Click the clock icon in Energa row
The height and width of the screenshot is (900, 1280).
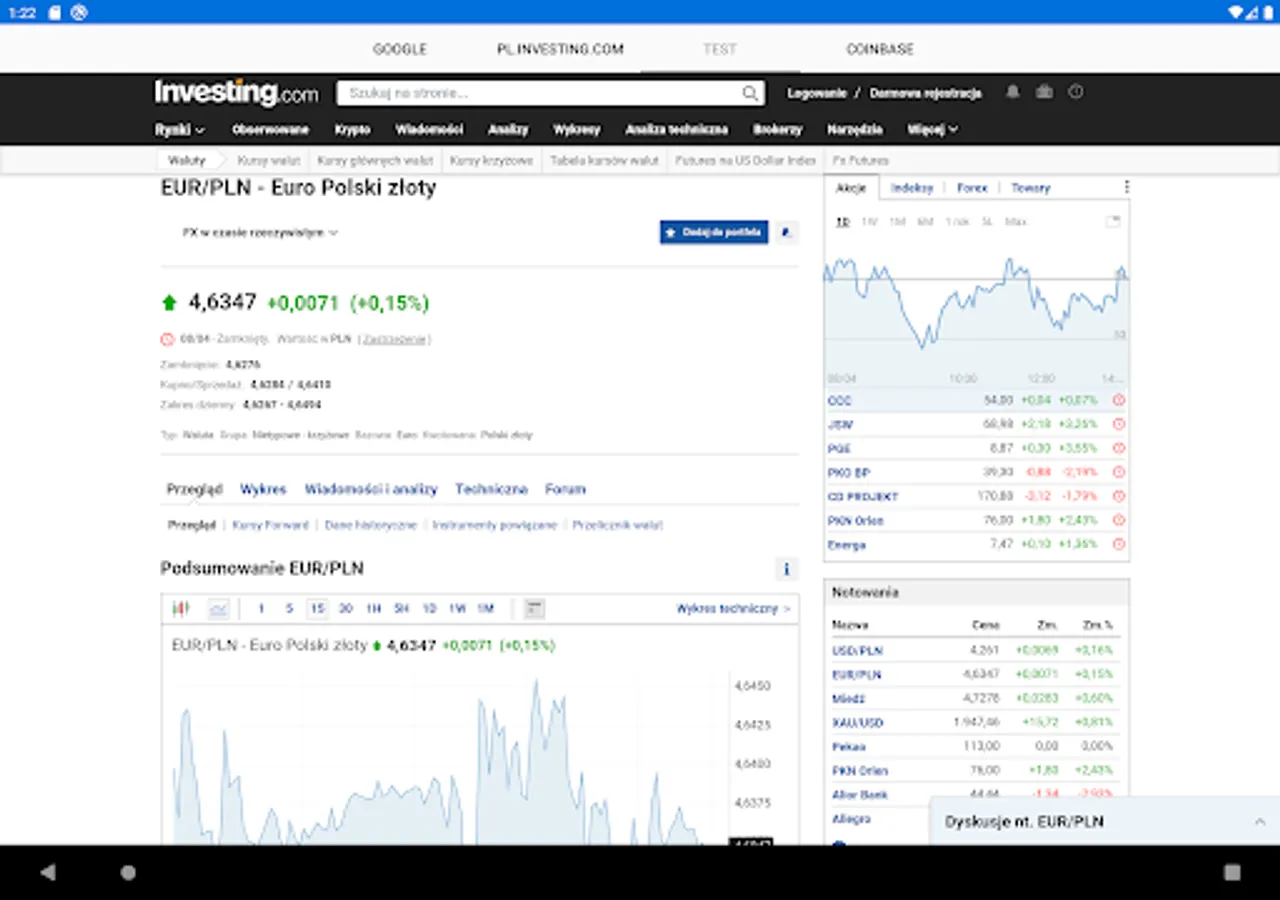[x=1119, y=544]
